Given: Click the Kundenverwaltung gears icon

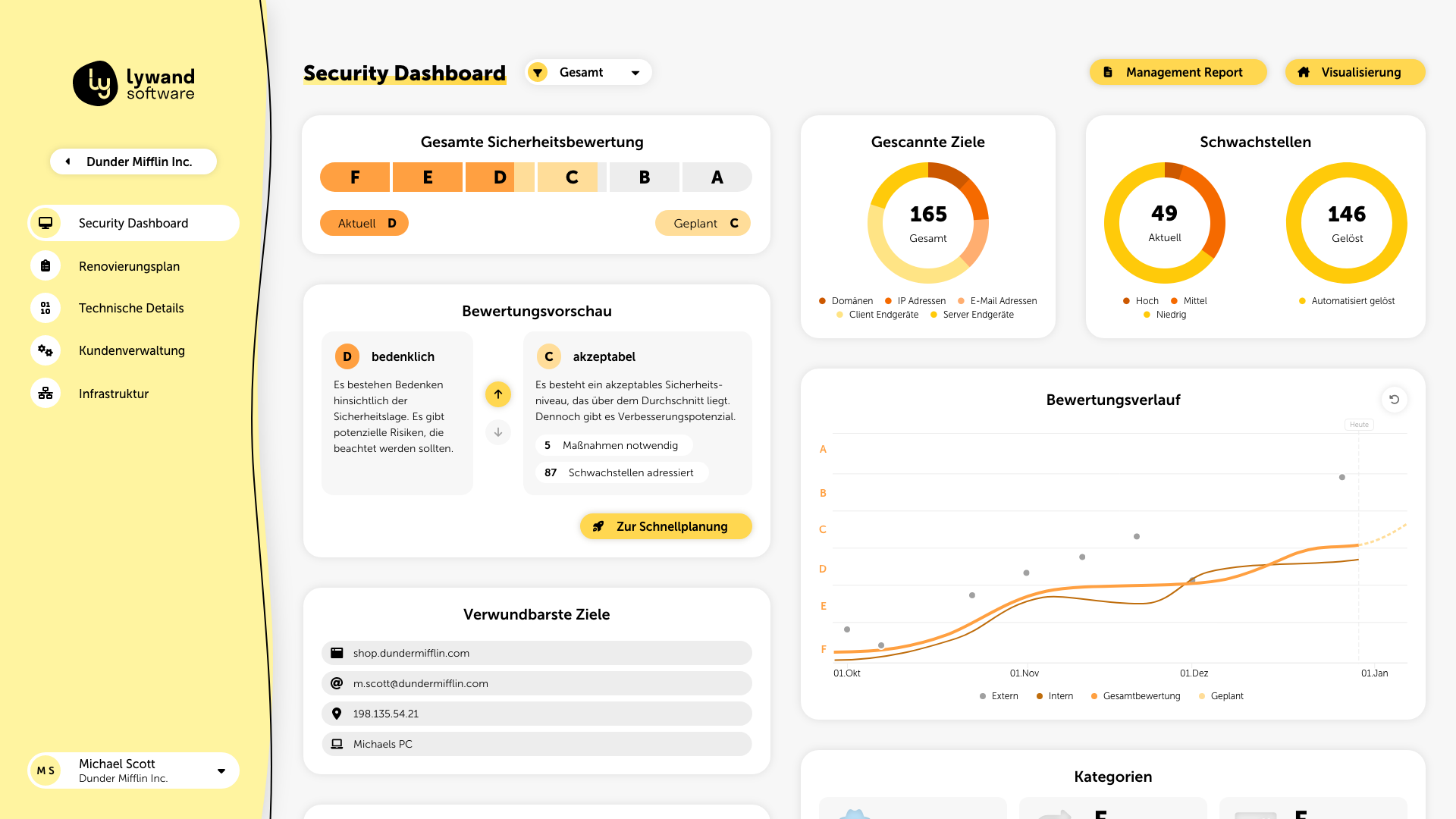Looking at the screenshot, I should (45, 350).
